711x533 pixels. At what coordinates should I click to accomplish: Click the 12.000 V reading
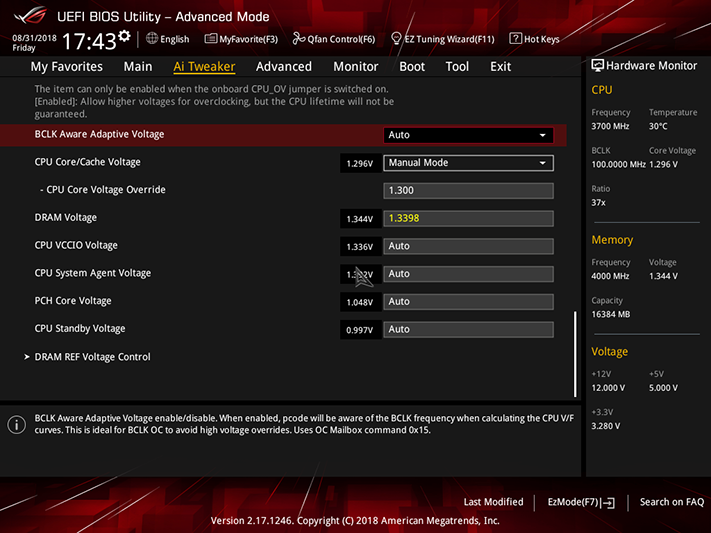click(x=608, y=388)
